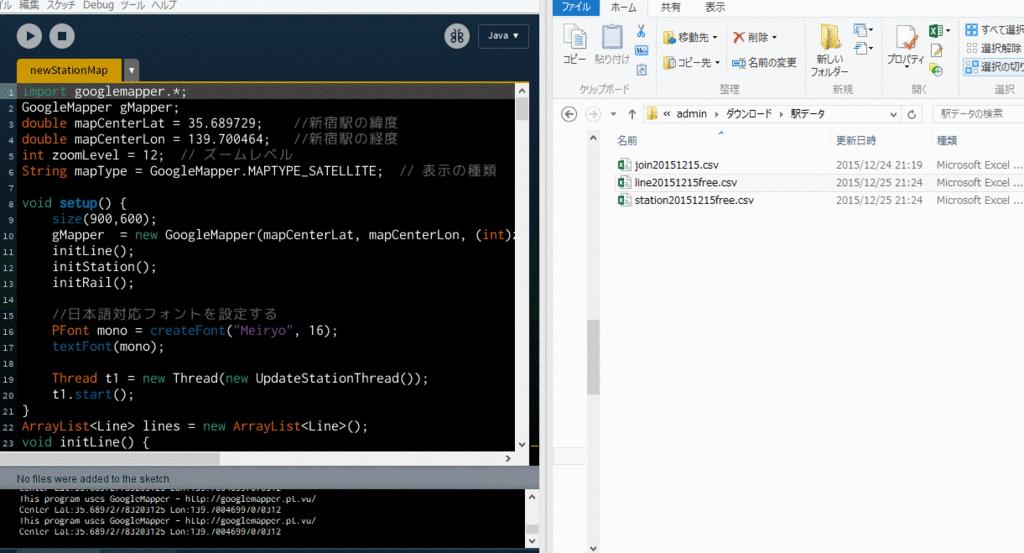This screenshot has width=1024, height=553.
Task: Click ダウンロード in the address breadcrumb
Action: [x=748, y=114]
